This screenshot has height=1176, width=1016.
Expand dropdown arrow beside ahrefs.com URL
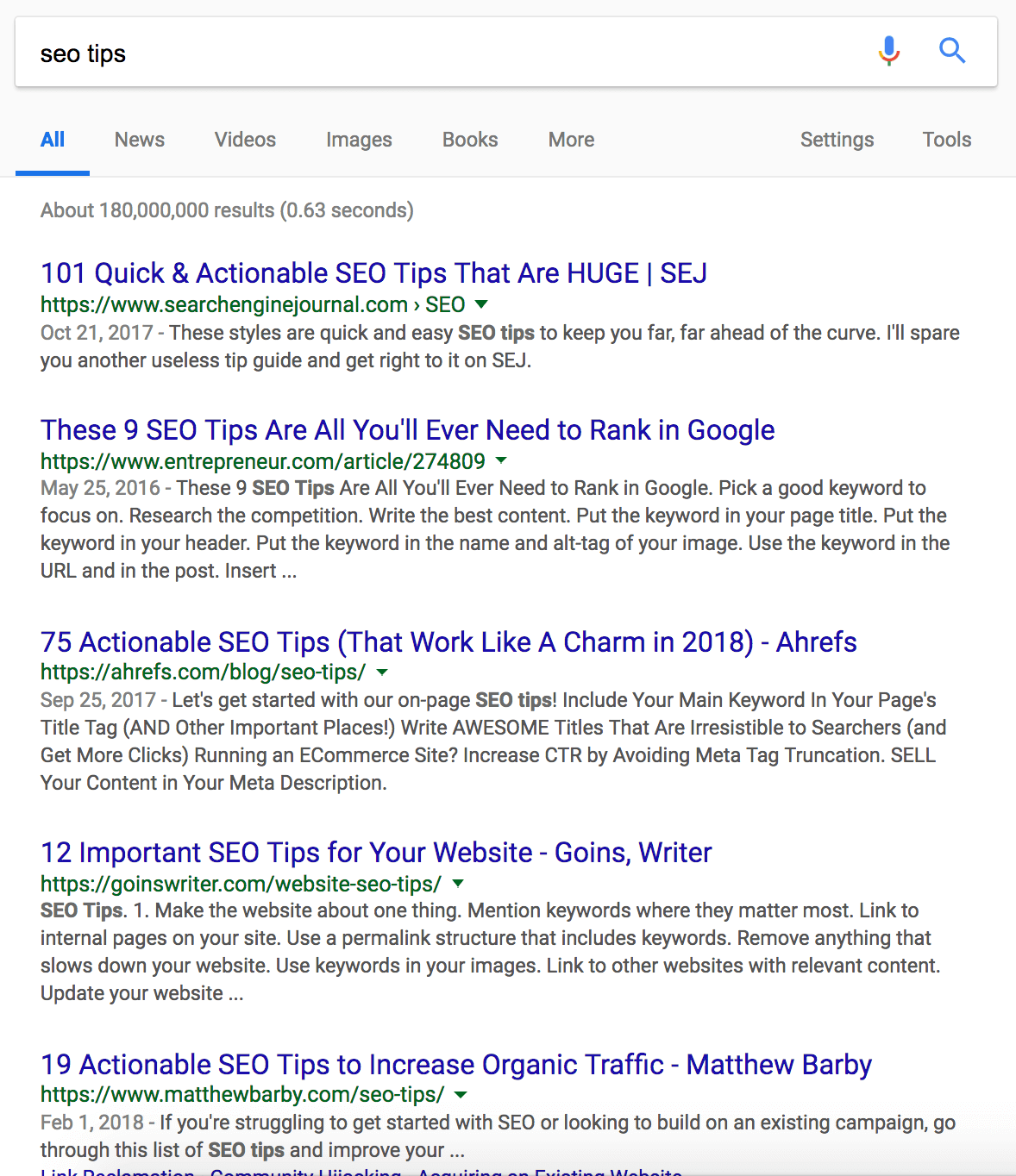pos(381,672)
